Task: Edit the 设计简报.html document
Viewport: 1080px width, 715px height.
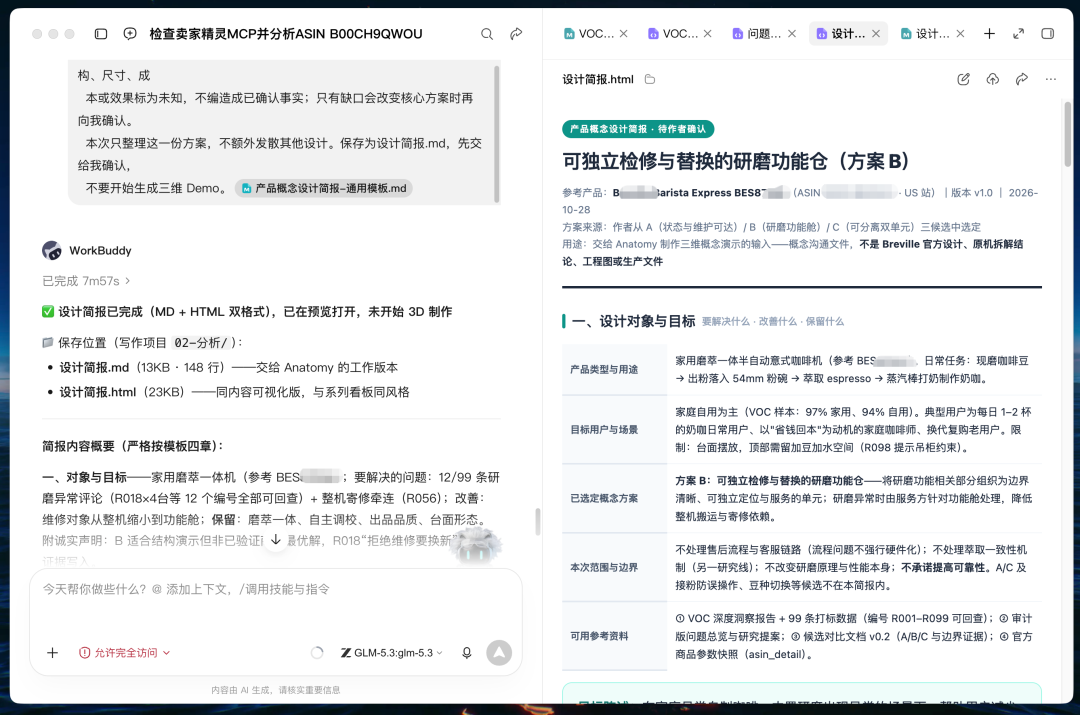Action: click(964, 79)
